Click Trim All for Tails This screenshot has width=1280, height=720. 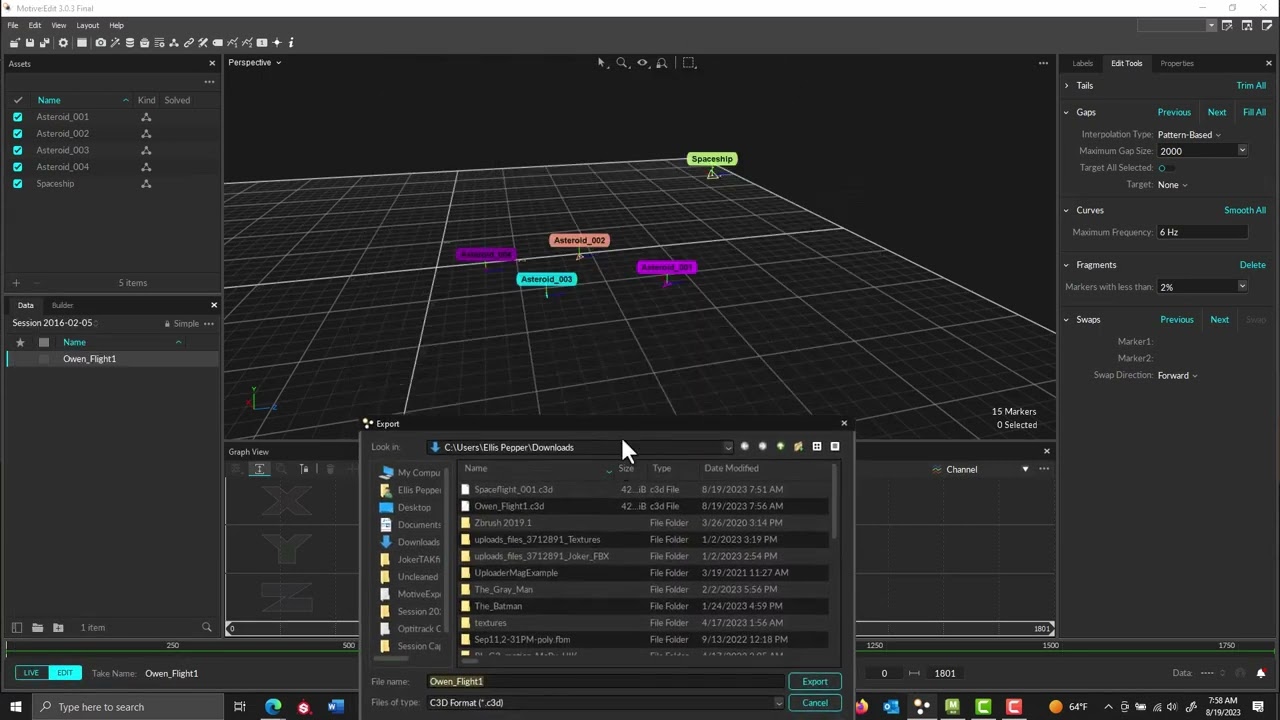coord(1251,86)
